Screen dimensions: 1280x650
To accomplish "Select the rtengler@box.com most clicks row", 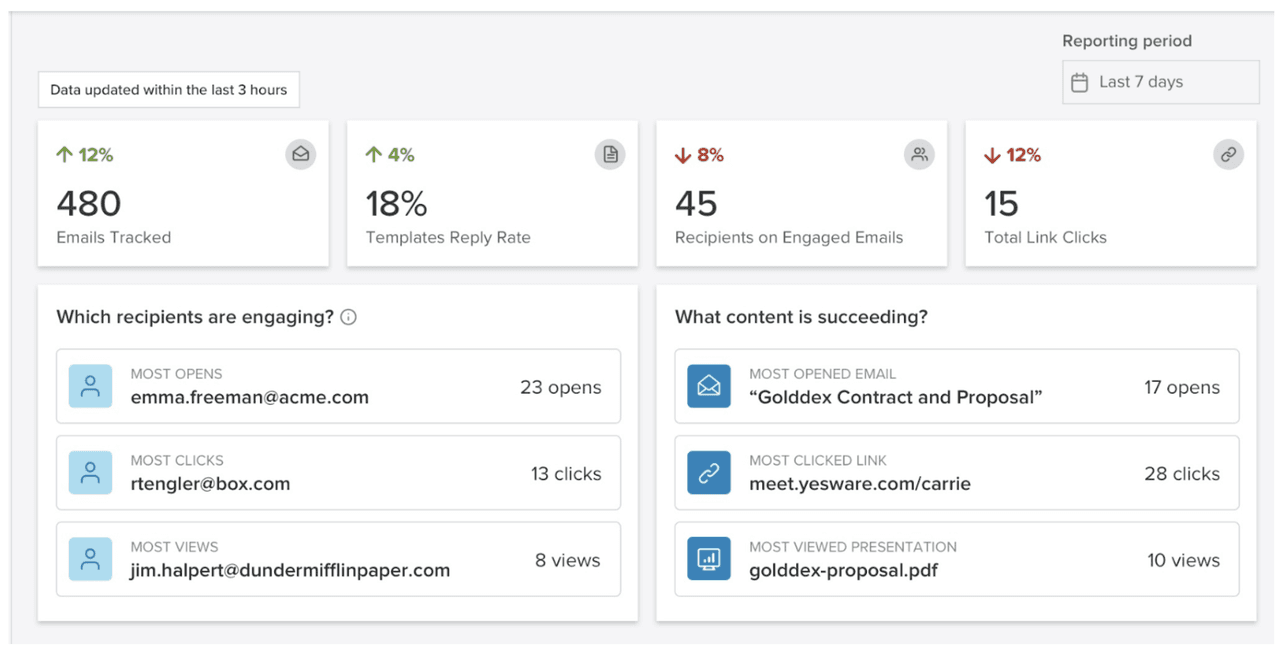I will (x=338, y=473).
